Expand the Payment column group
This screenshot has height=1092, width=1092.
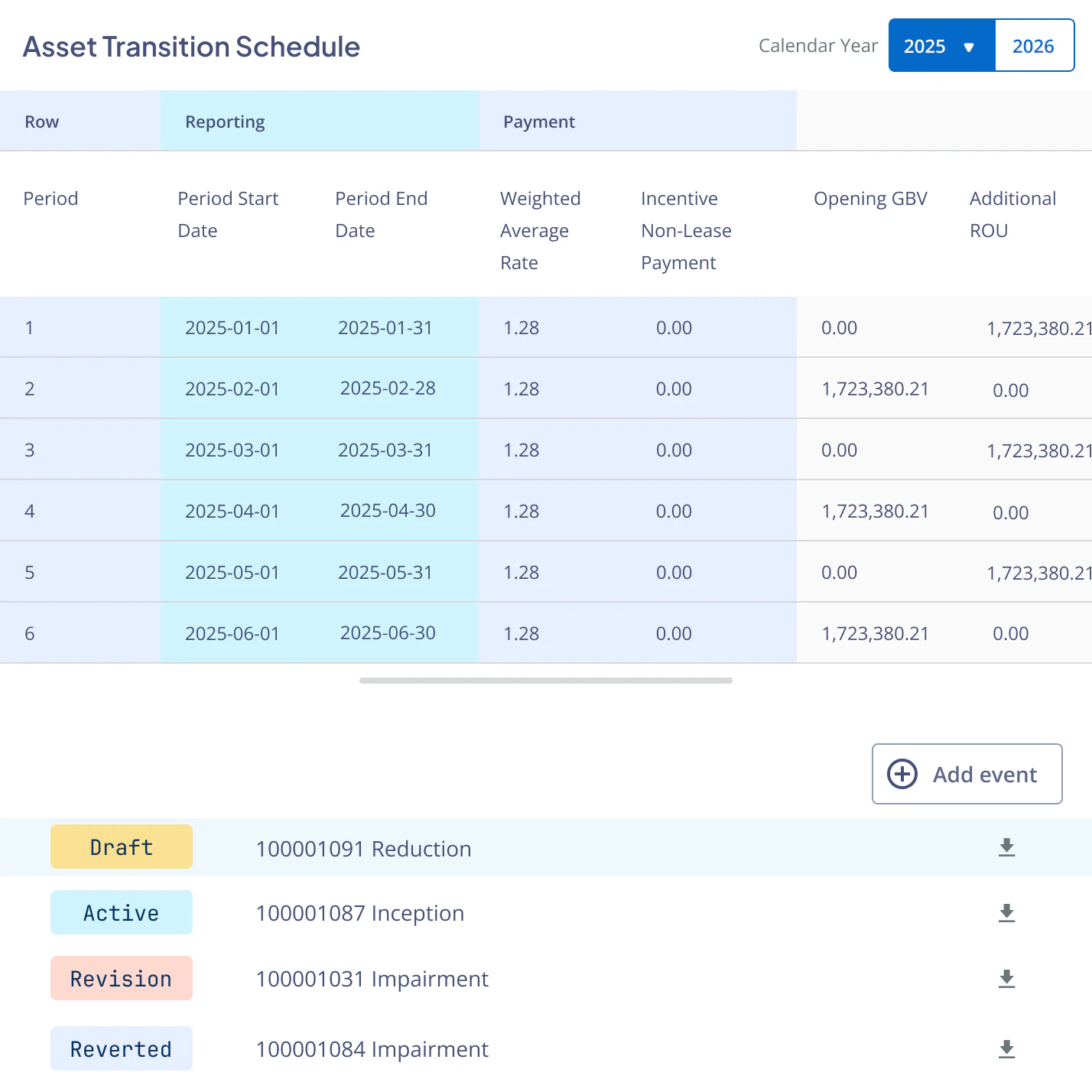[539, 121]
